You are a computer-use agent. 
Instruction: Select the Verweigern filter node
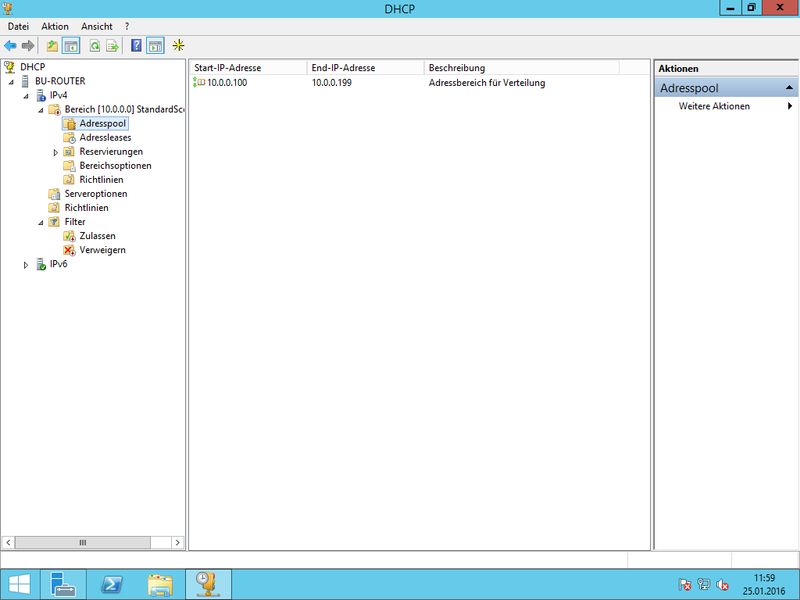pyautogui.click(x=102, y=250)
